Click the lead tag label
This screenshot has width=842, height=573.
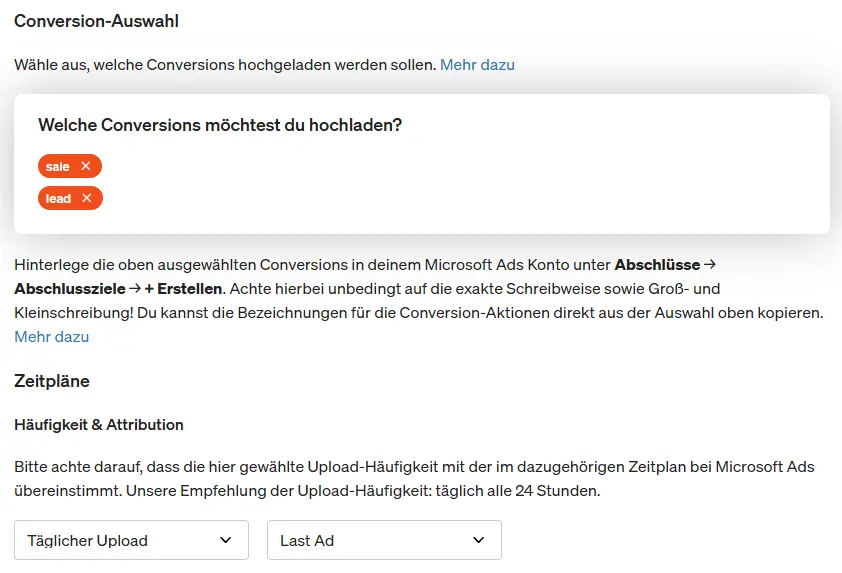tap(58, 199)
